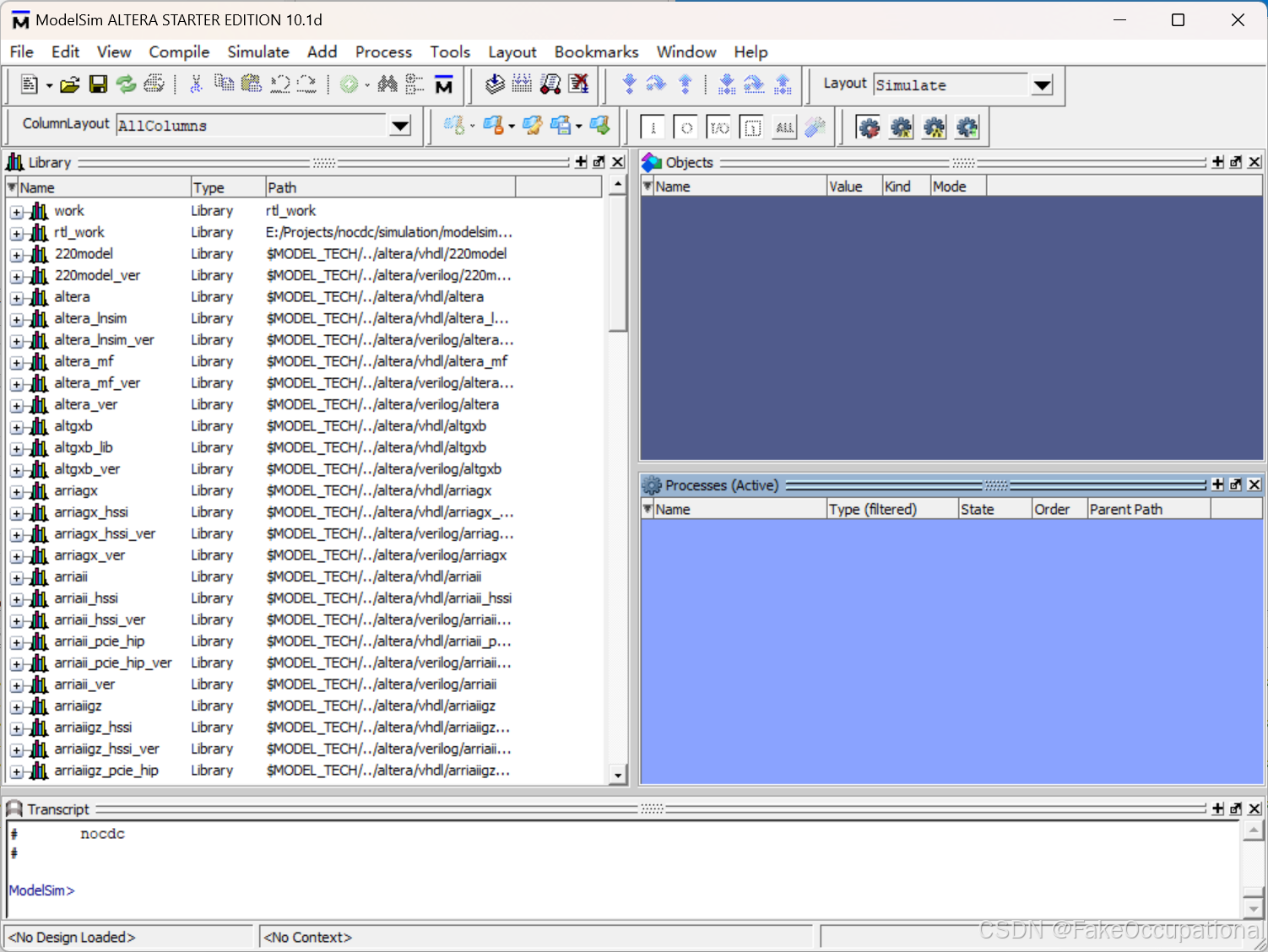Zoom the Objects panel with plus icon
This screenshot has width=1268, height=952.
click(x=1217, y=162)
